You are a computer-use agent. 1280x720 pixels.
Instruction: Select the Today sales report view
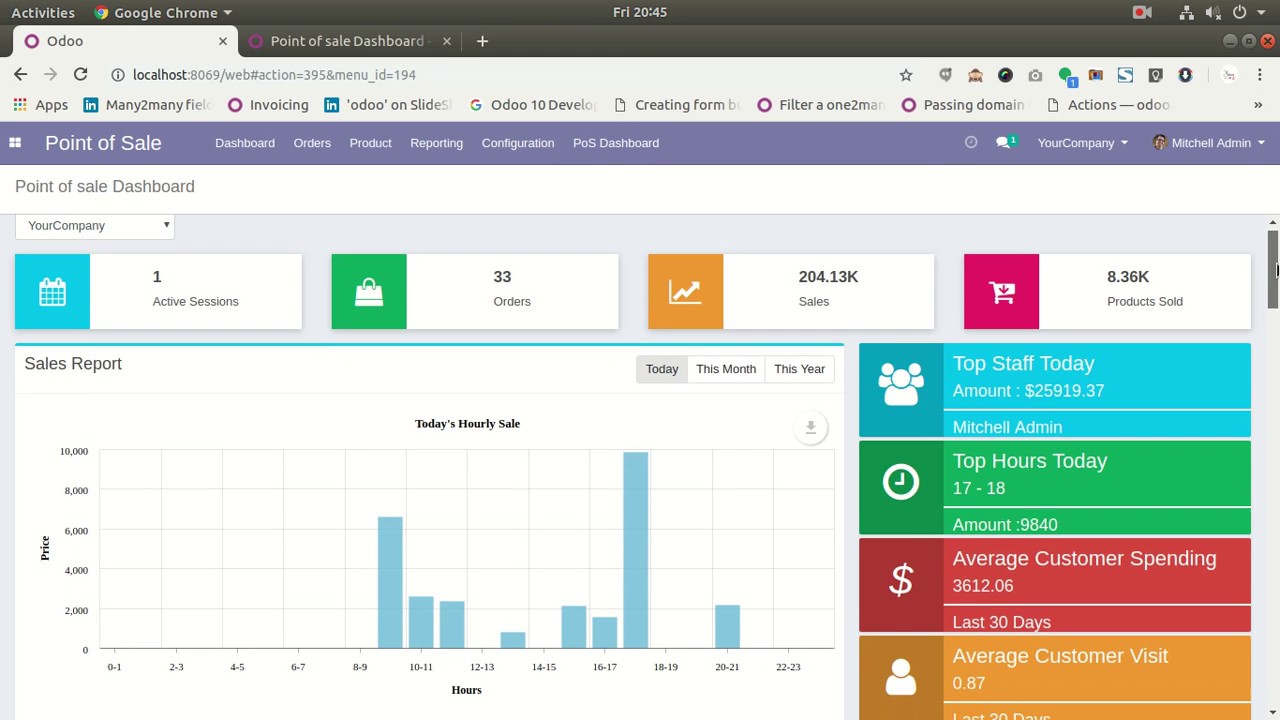click(x=661, y=368)
